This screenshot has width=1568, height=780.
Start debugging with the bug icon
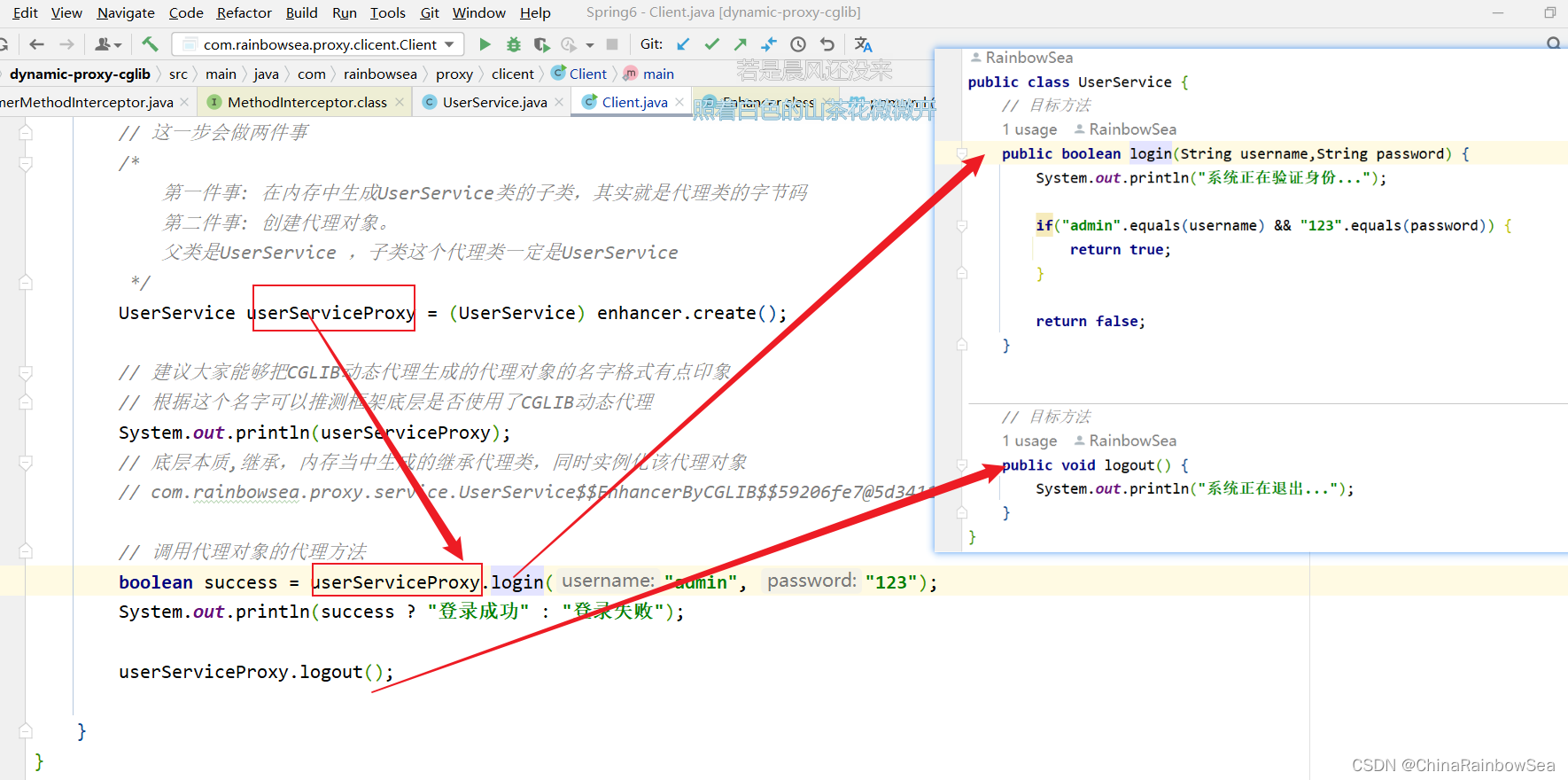click(513, 44)
